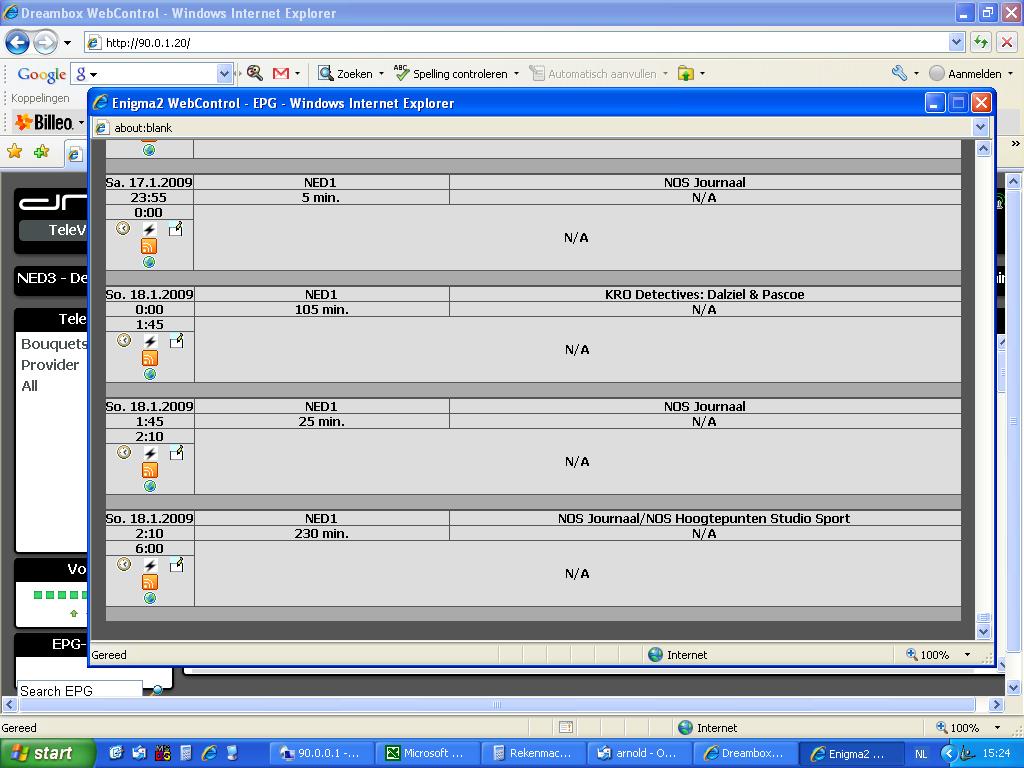The image size is (1024, 768).
Task: Click orange RSS icon for KRO Detectives
Action: click(x=150, y=358)
